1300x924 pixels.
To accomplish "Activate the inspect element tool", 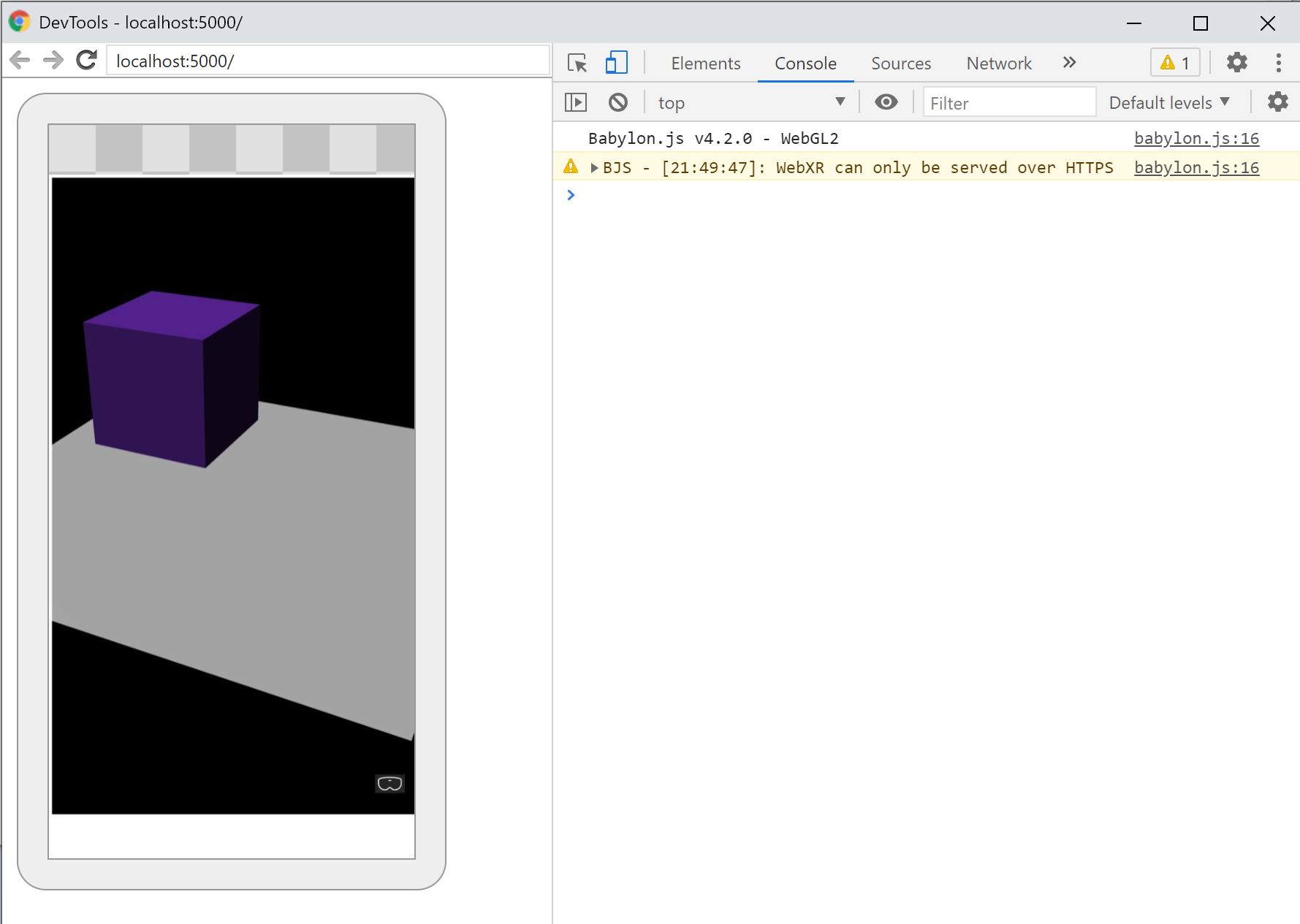I will point(577,64).
